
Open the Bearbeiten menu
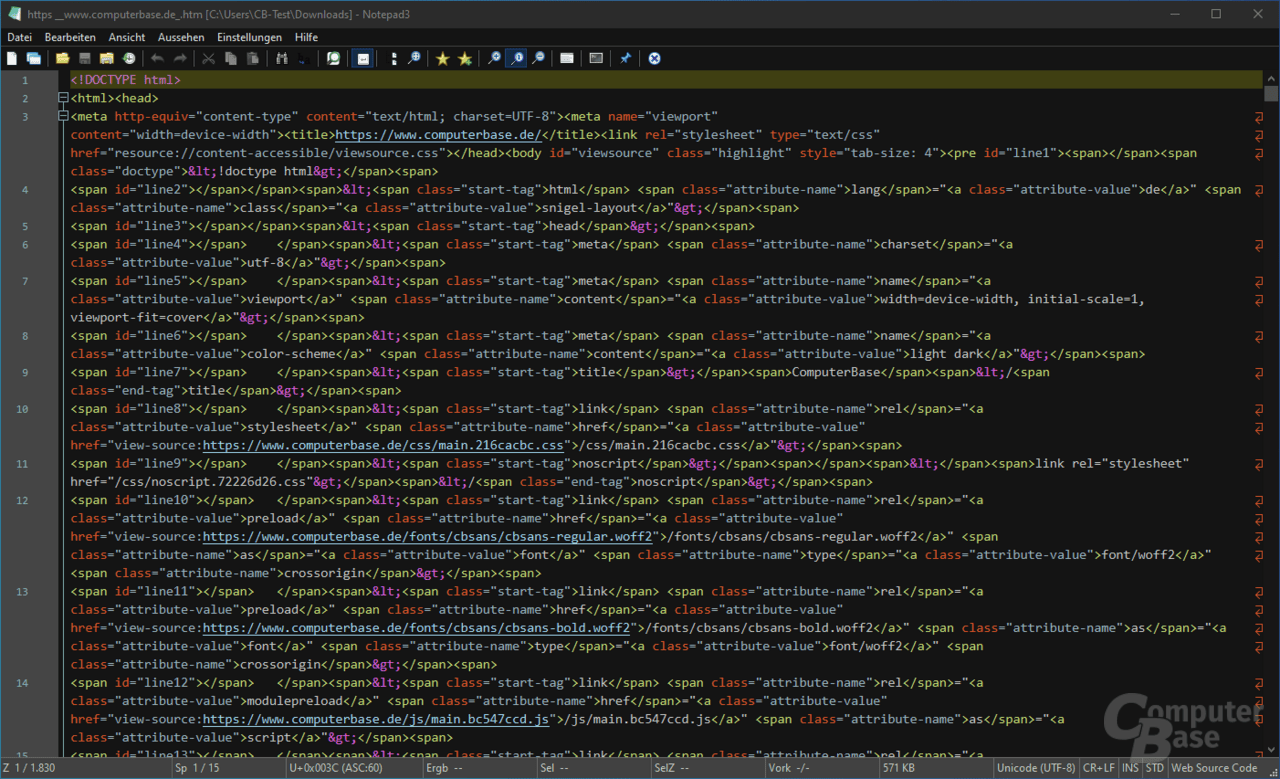[70, 37]
